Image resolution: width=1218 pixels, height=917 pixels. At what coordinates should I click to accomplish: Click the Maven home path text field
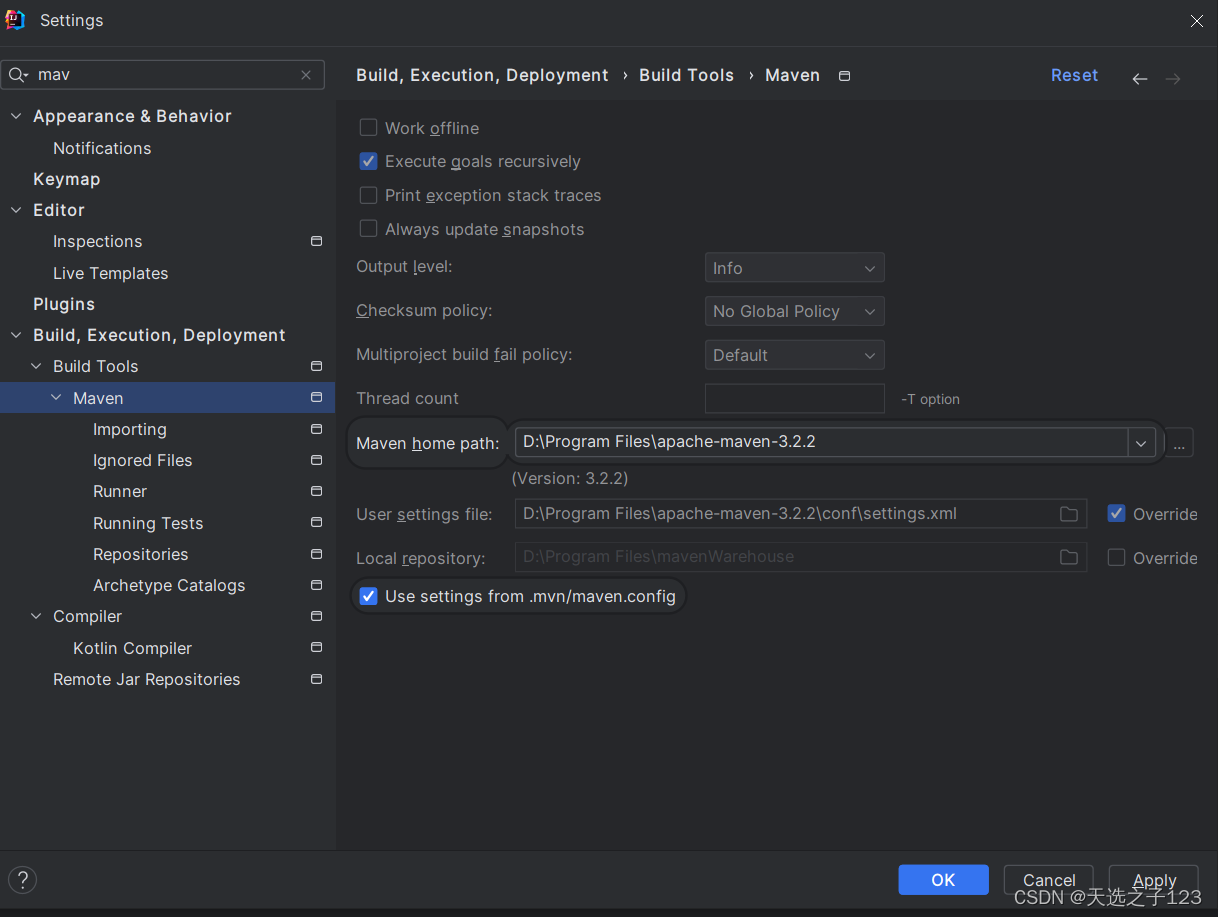(821, 442)
